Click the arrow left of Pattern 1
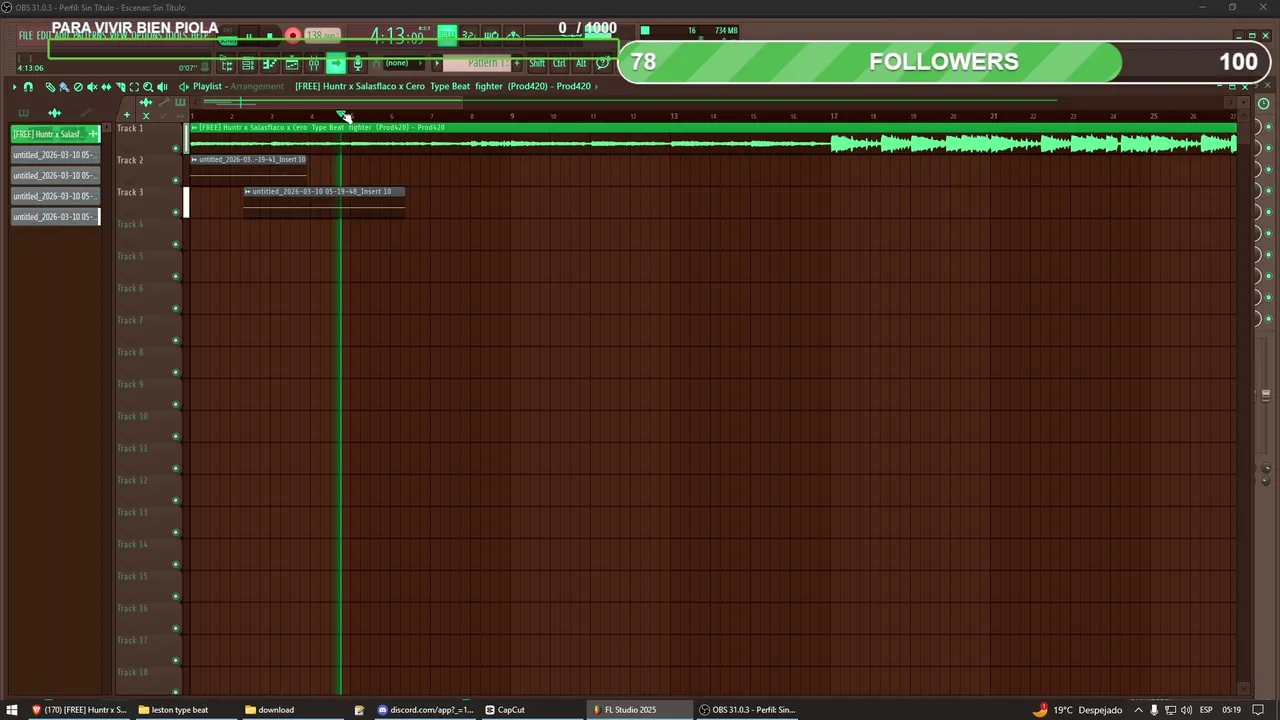 coord(437,63)
